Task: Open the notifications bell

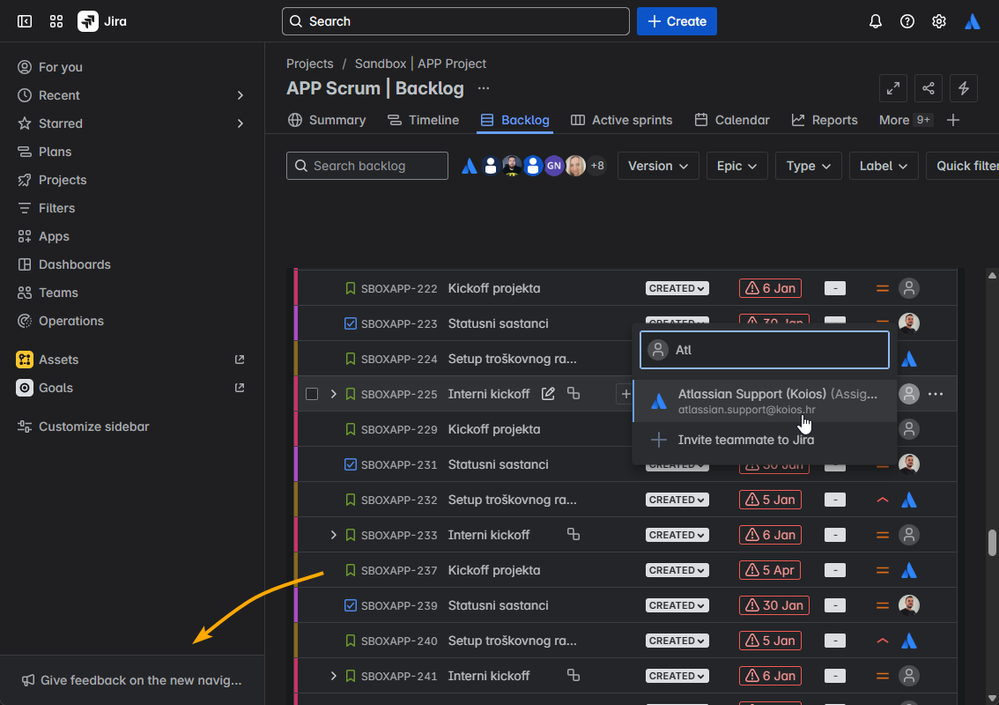Action: click(x=875, y=21)
